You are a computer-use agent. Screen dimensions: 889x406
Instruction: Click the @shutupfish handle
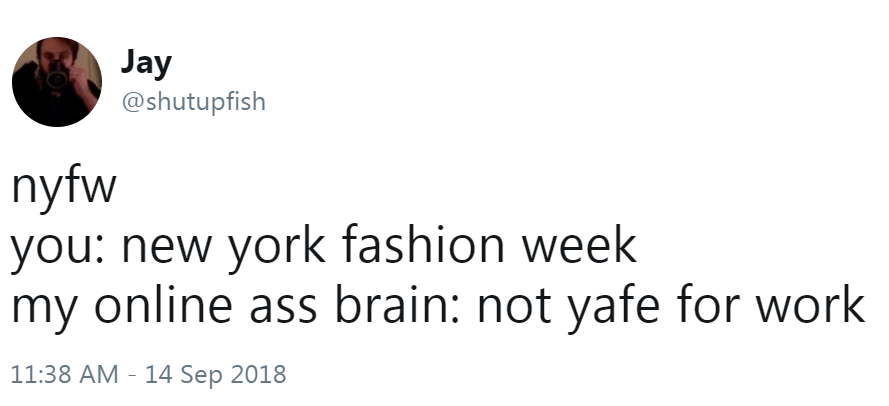pyautogui.click(x=193, y=101)
